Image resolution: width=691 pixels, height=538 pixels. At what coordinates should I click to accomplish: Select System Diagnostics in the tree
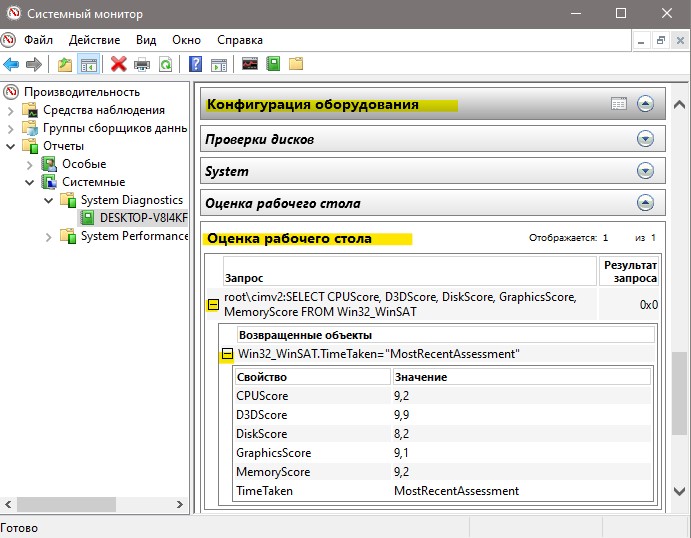(132, 200)
